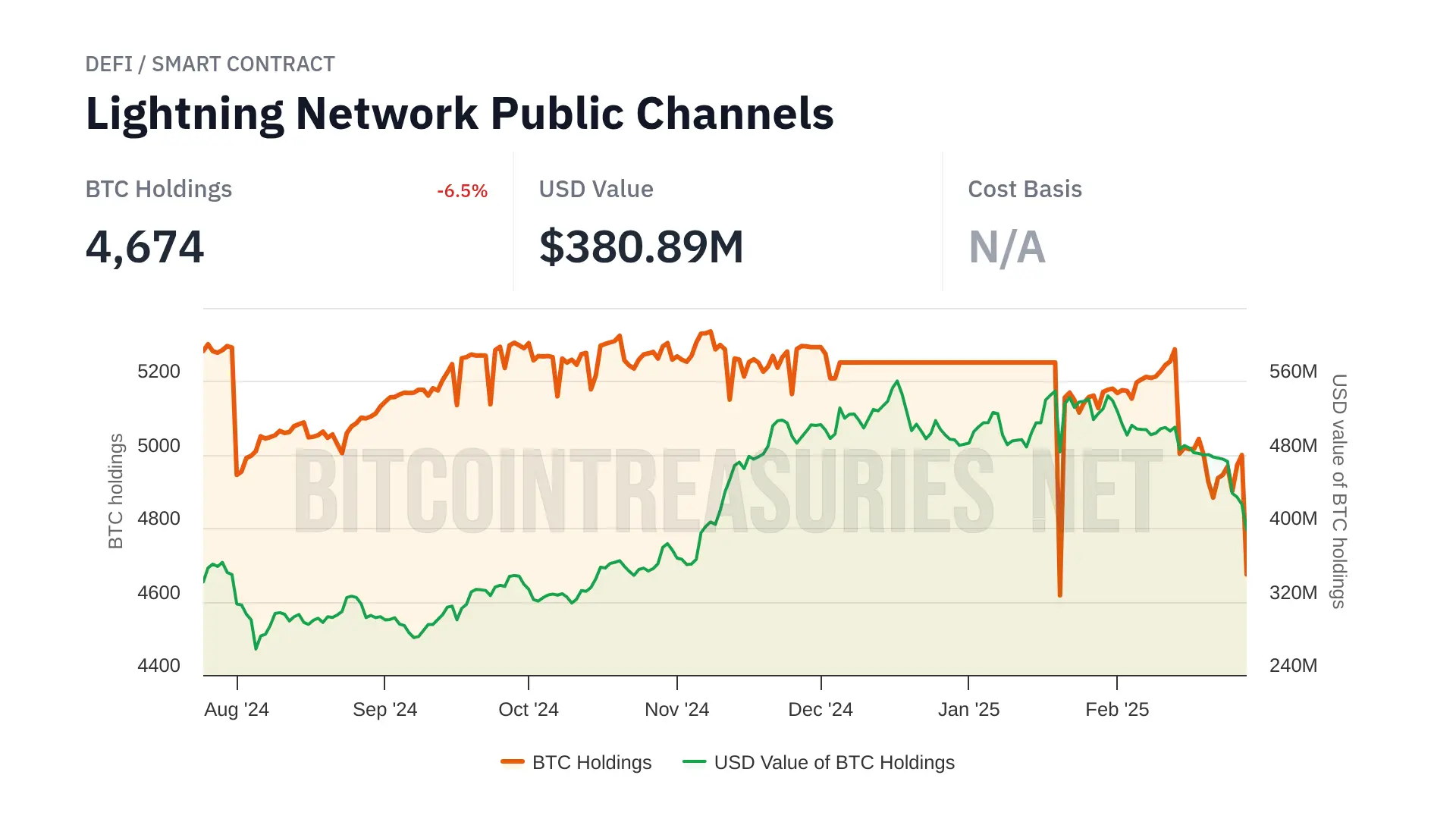Click the Jan '25 x-axis marker
Screen dimensions: 1456x819
pyautogui.click(x=968, y=710)
